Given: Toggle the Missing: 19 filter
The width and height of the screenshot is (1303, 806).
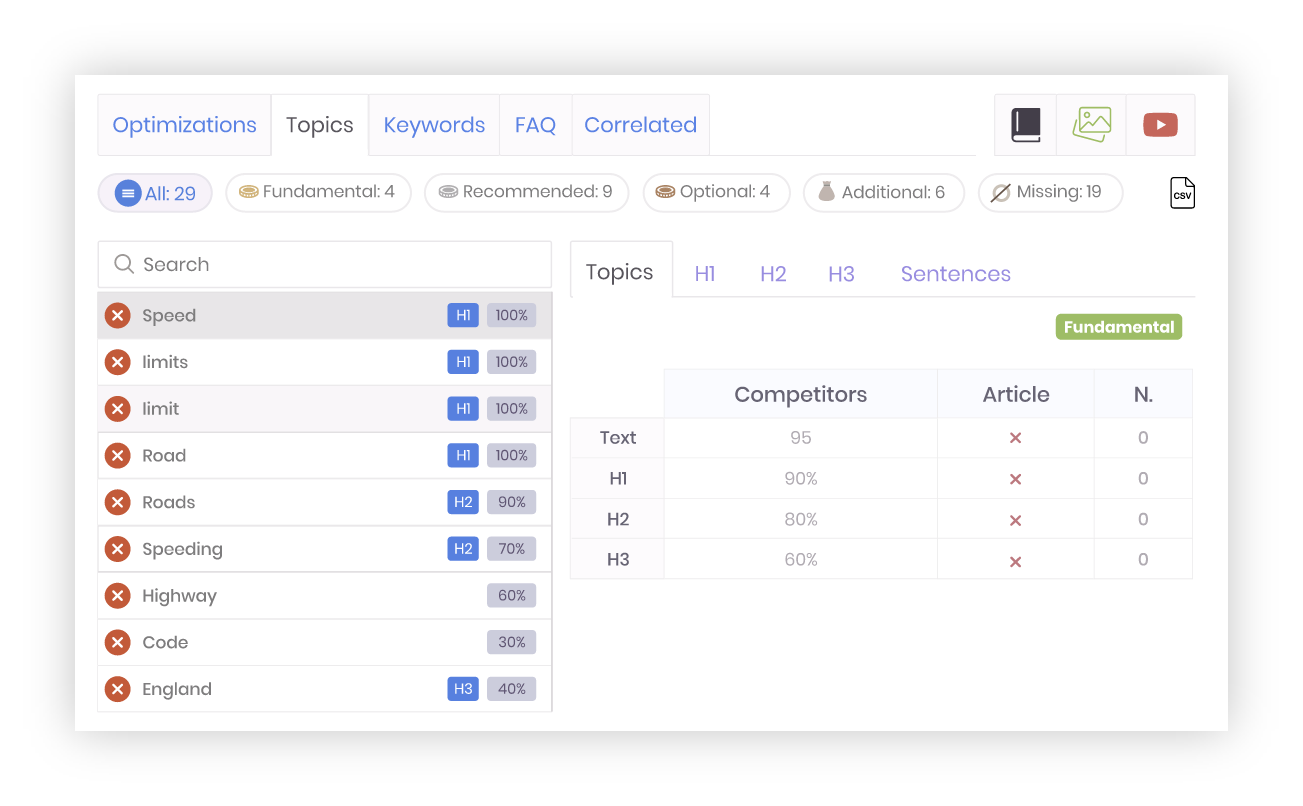Looking at the screenshot, I should click(x=1050, y=192).
